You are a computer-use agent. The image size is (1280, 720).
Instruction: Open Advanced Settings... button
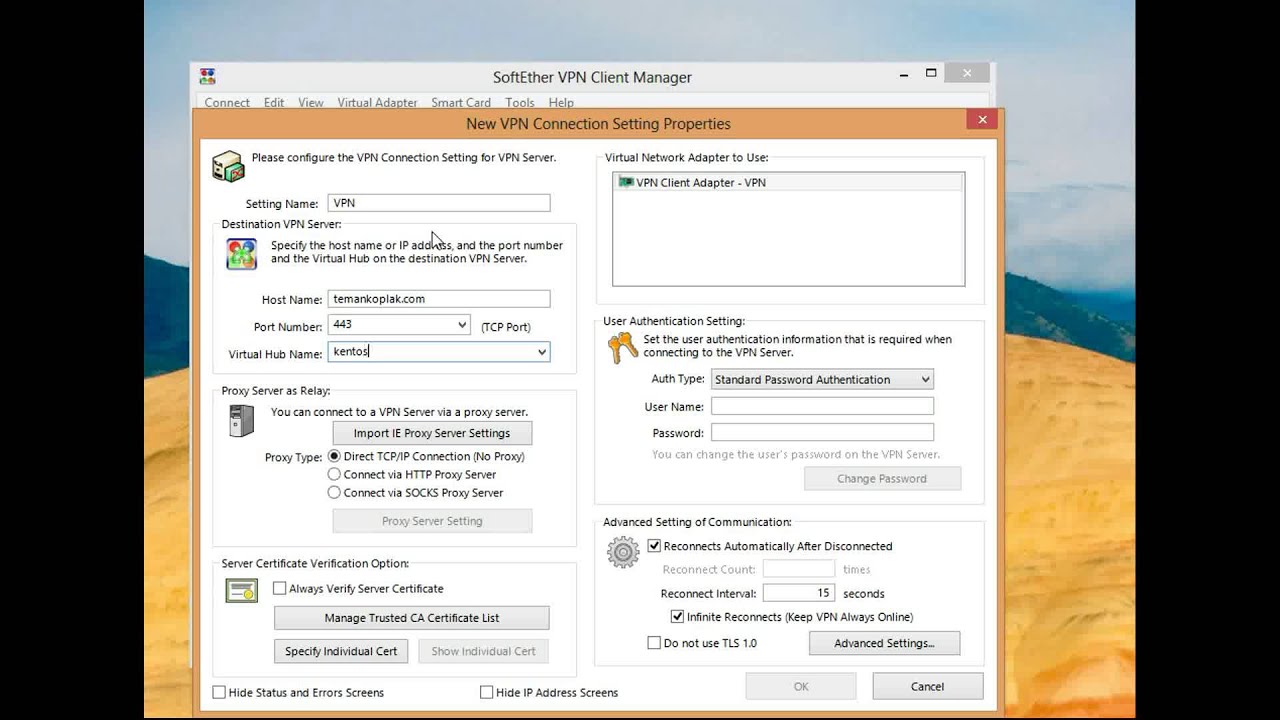coord(884,643)
